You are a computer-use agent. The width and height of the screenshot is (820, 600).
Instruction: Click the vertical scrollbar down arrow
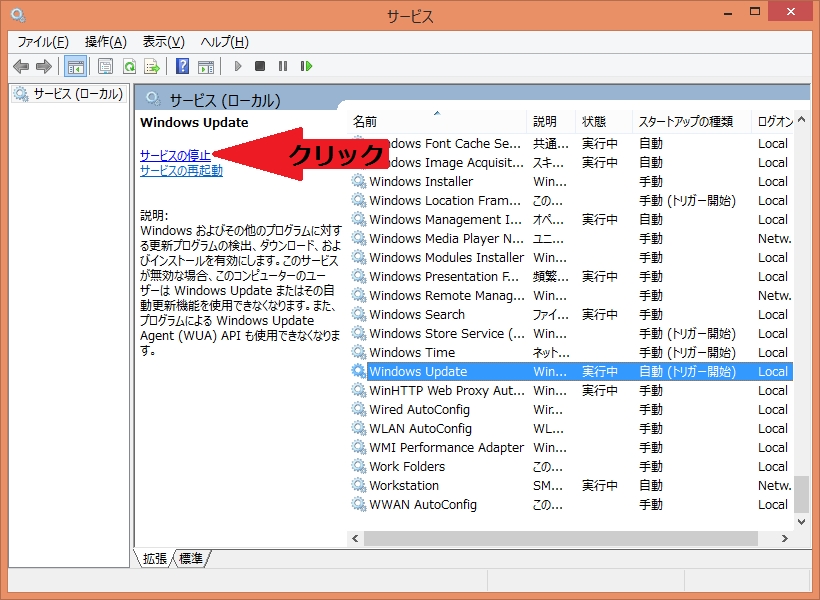tap(801, 522)
